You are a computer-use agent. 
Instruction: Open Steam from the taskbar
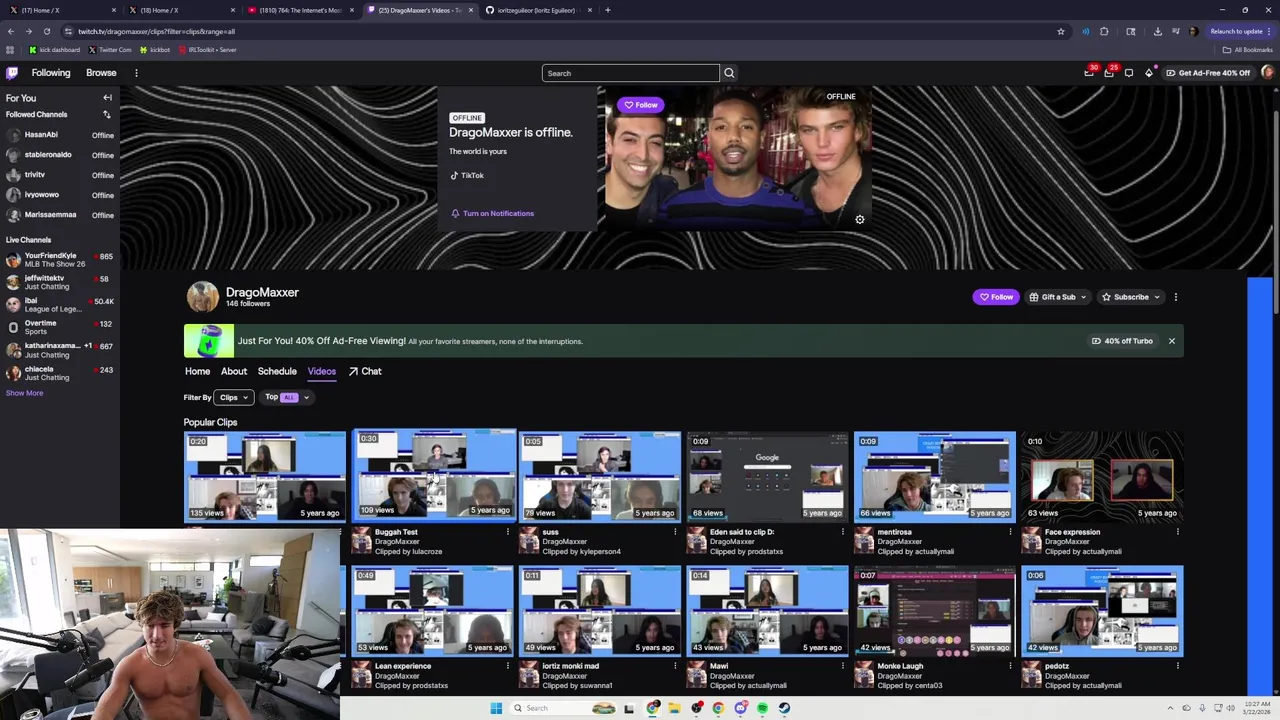(x=784, y=708)
